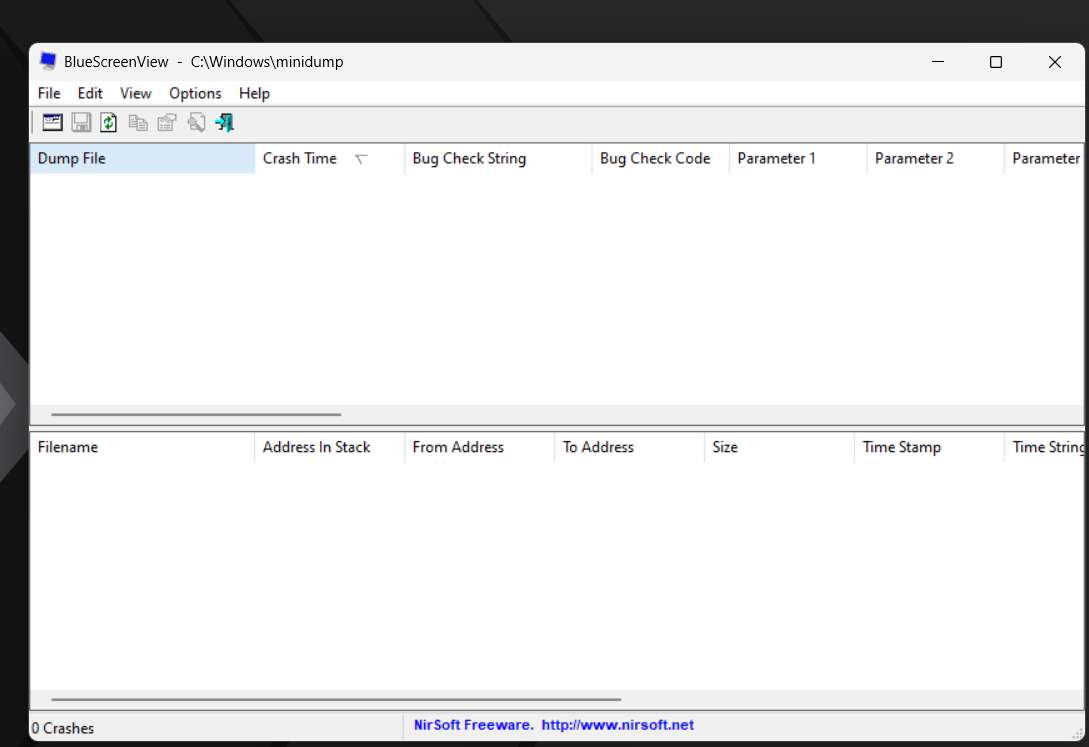
Task: Click the Exit toolbar icon
Action: [x=224, y=123]
